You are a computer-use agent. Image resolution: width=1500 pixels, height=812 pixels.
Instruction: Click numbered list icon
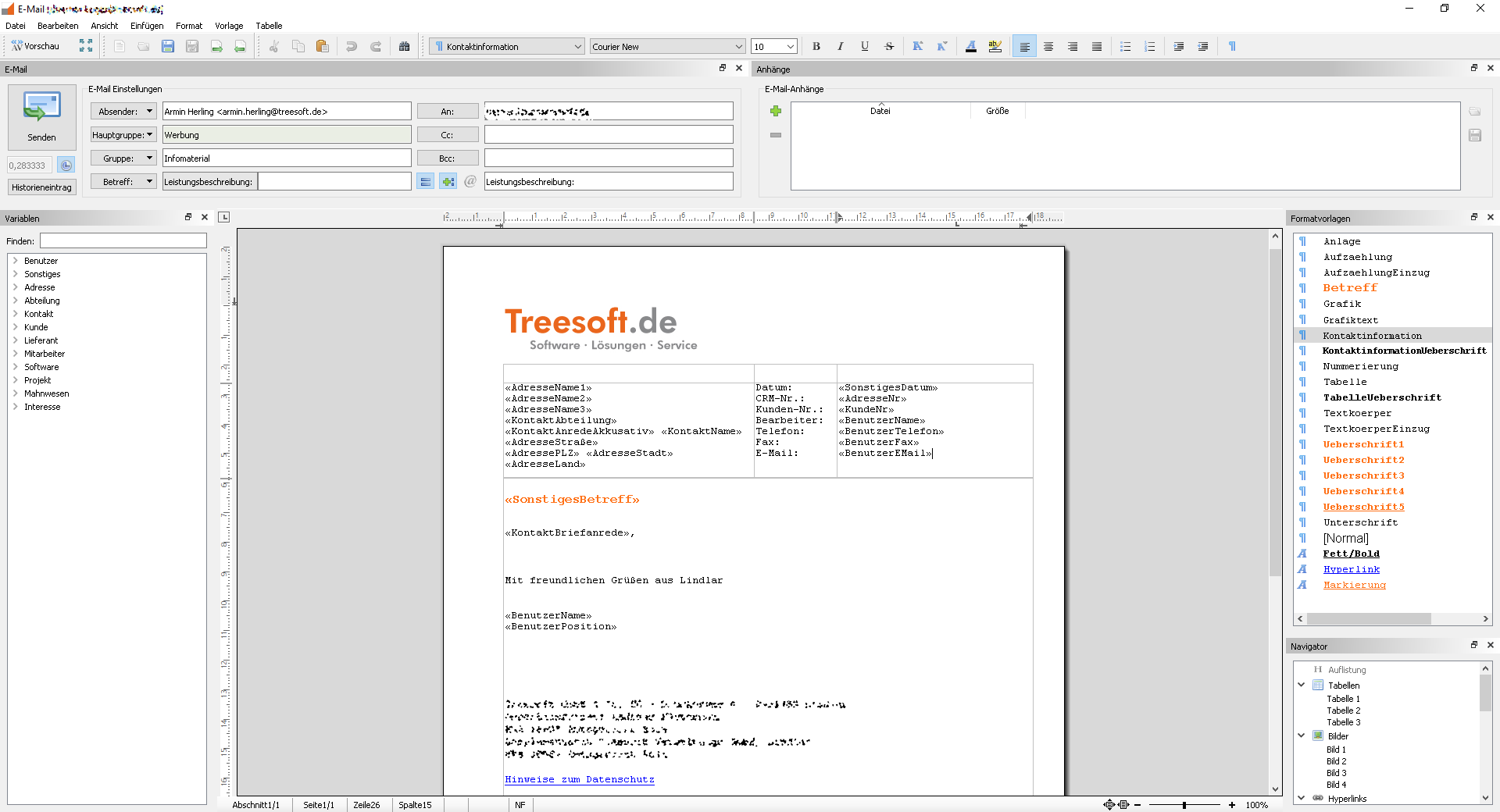coord(1150,46)
